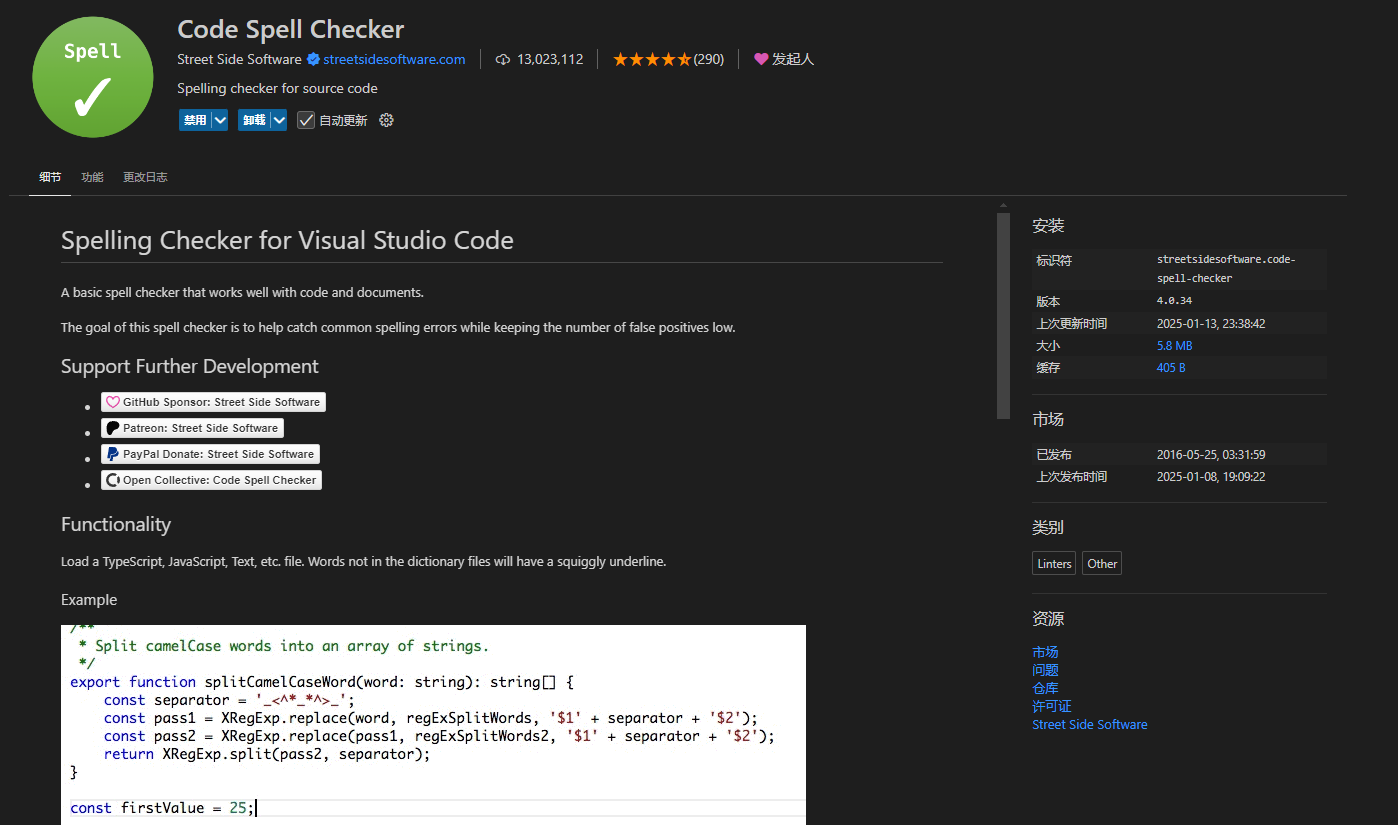Click the scrollbar up arrow
This screenshot has width=1398, height=825.
click(x=1004, y=206)
